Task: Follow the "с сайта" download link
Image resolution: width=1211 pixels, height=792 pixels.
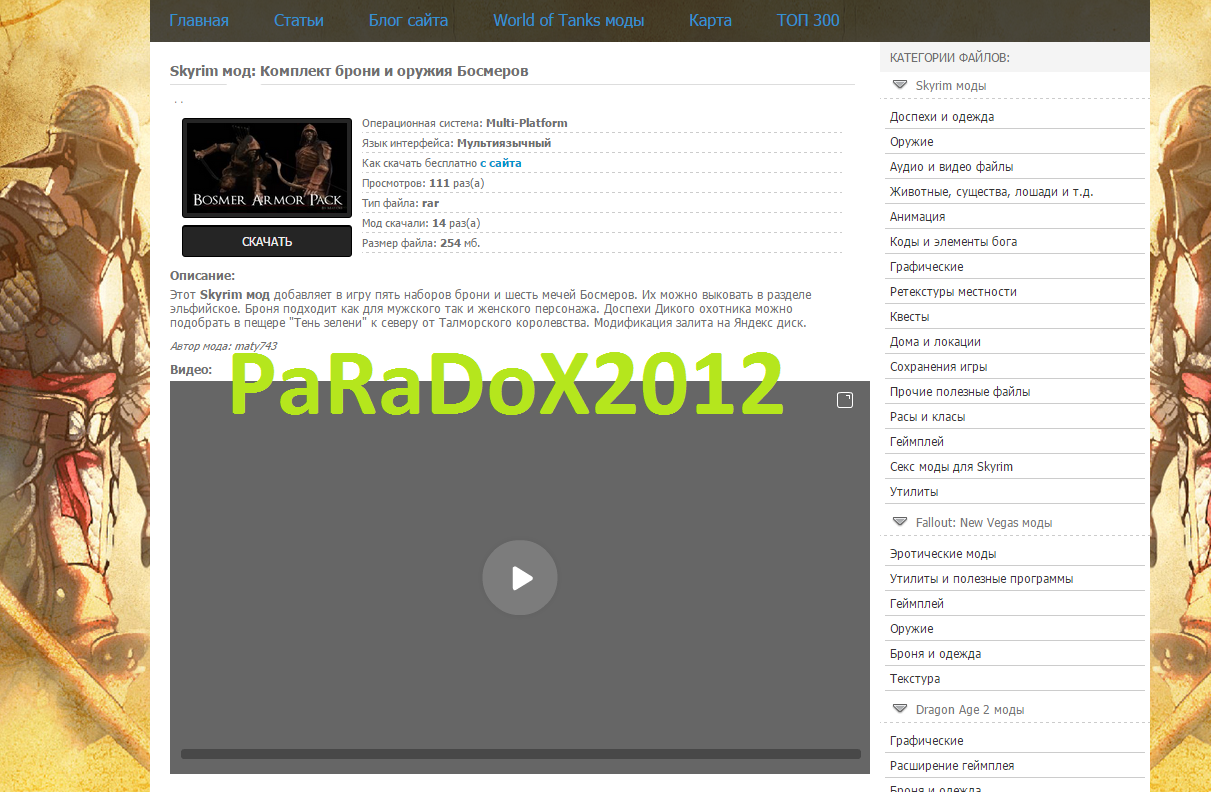Action: pyautogui.click(x=500, y=163)
